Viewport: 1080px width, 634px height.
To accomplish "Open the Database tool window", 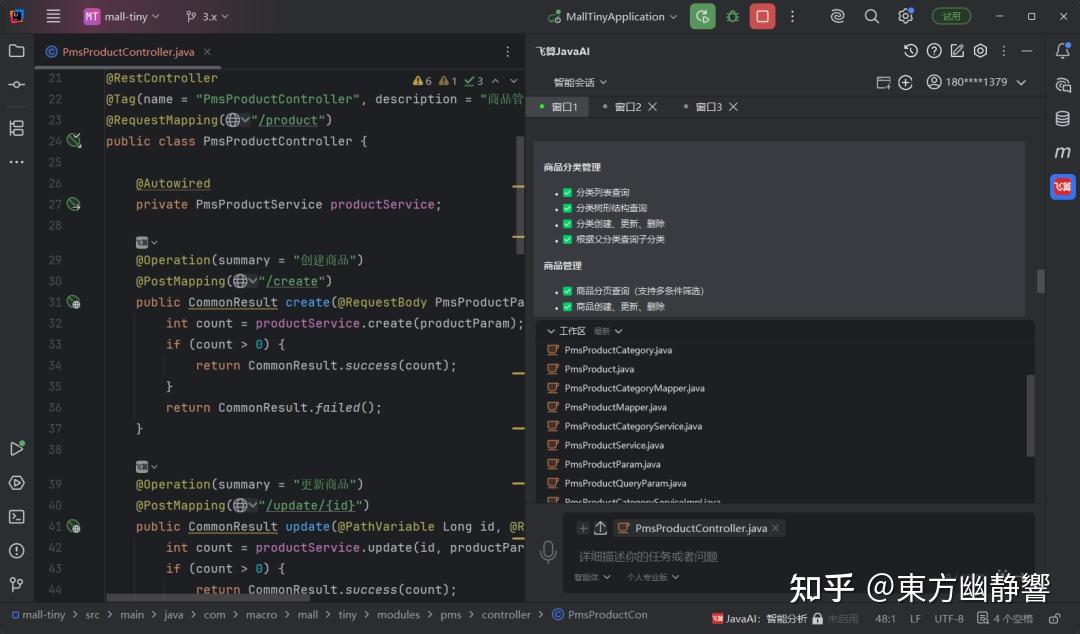I will click(x=1063, y=119).
